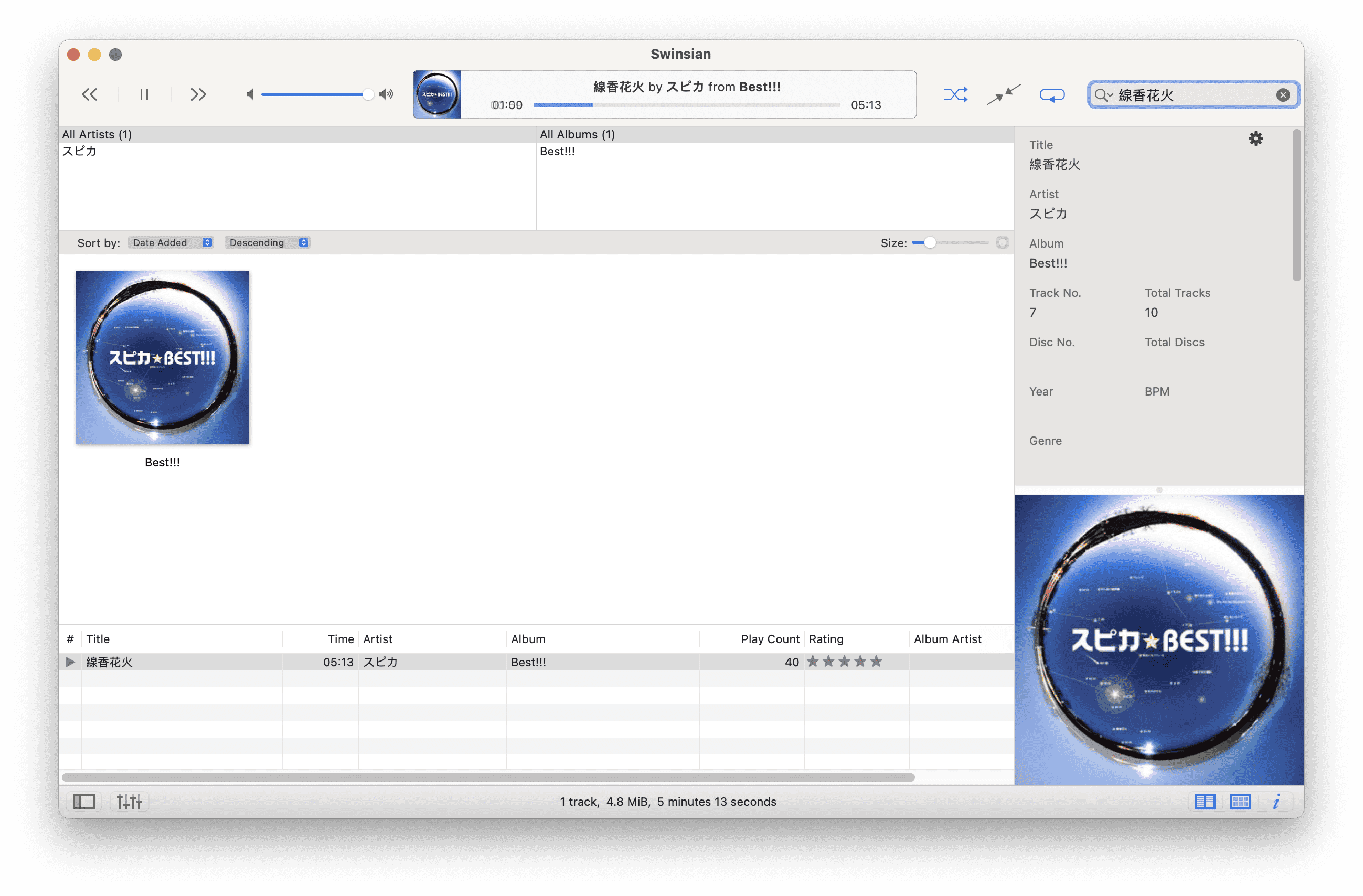Toggle the track info inspector

pyautogui.click(x=1276, y=801)
